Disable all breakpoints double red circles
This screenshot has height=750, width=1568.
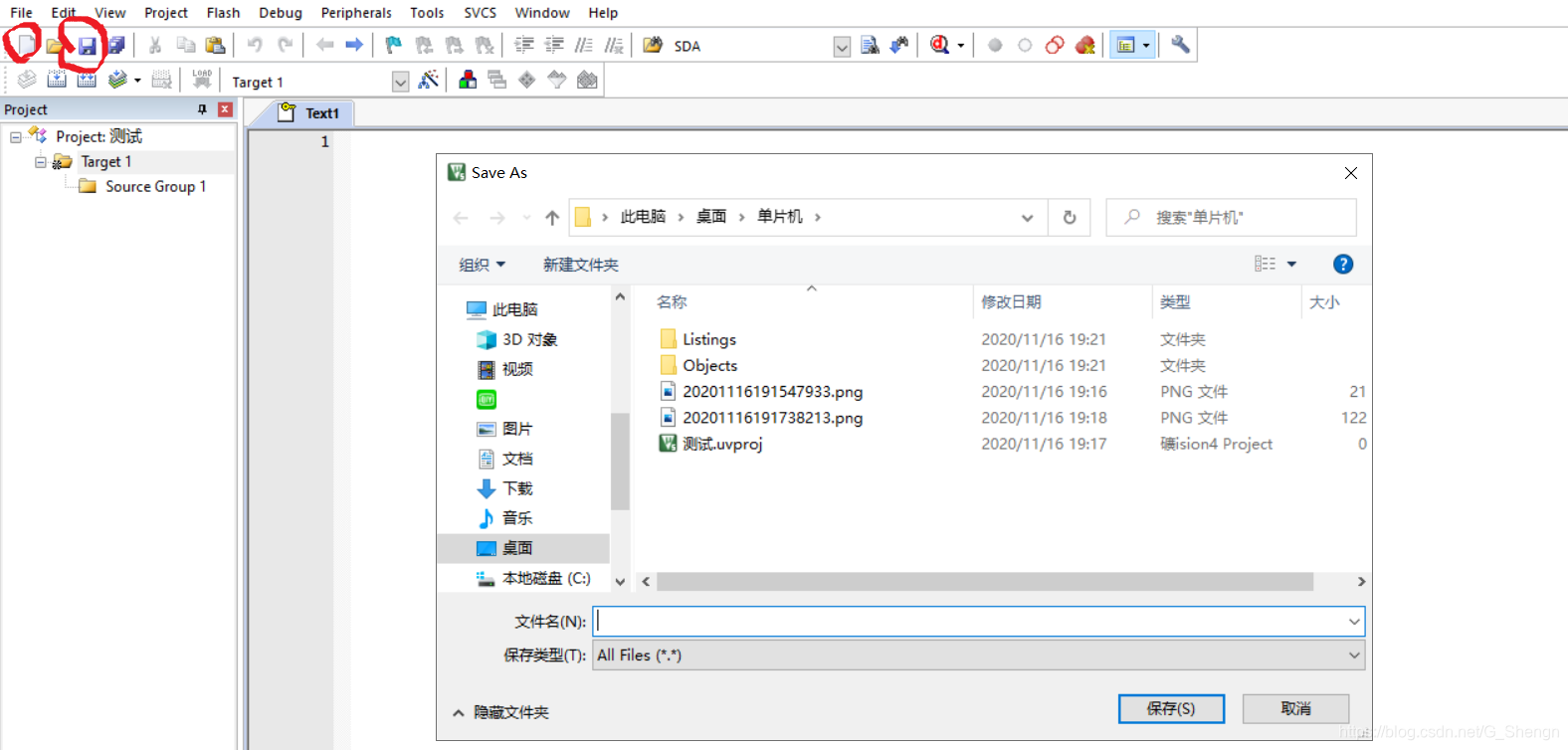click(1055, 46)
